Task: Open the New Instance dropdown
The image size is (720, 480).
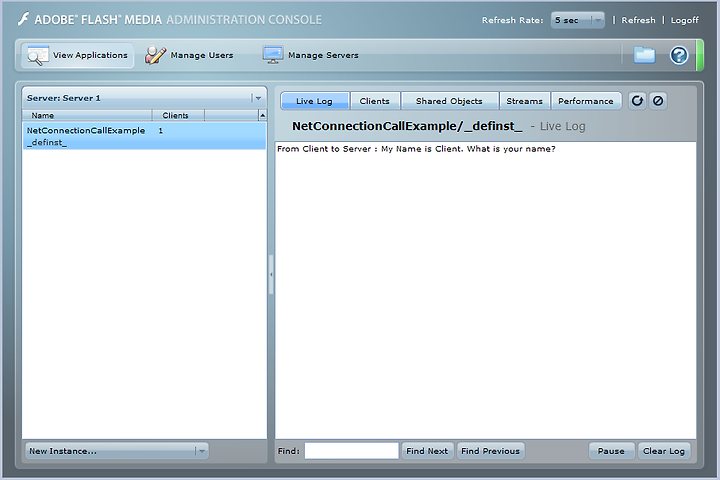Action: tap(117, 451)
